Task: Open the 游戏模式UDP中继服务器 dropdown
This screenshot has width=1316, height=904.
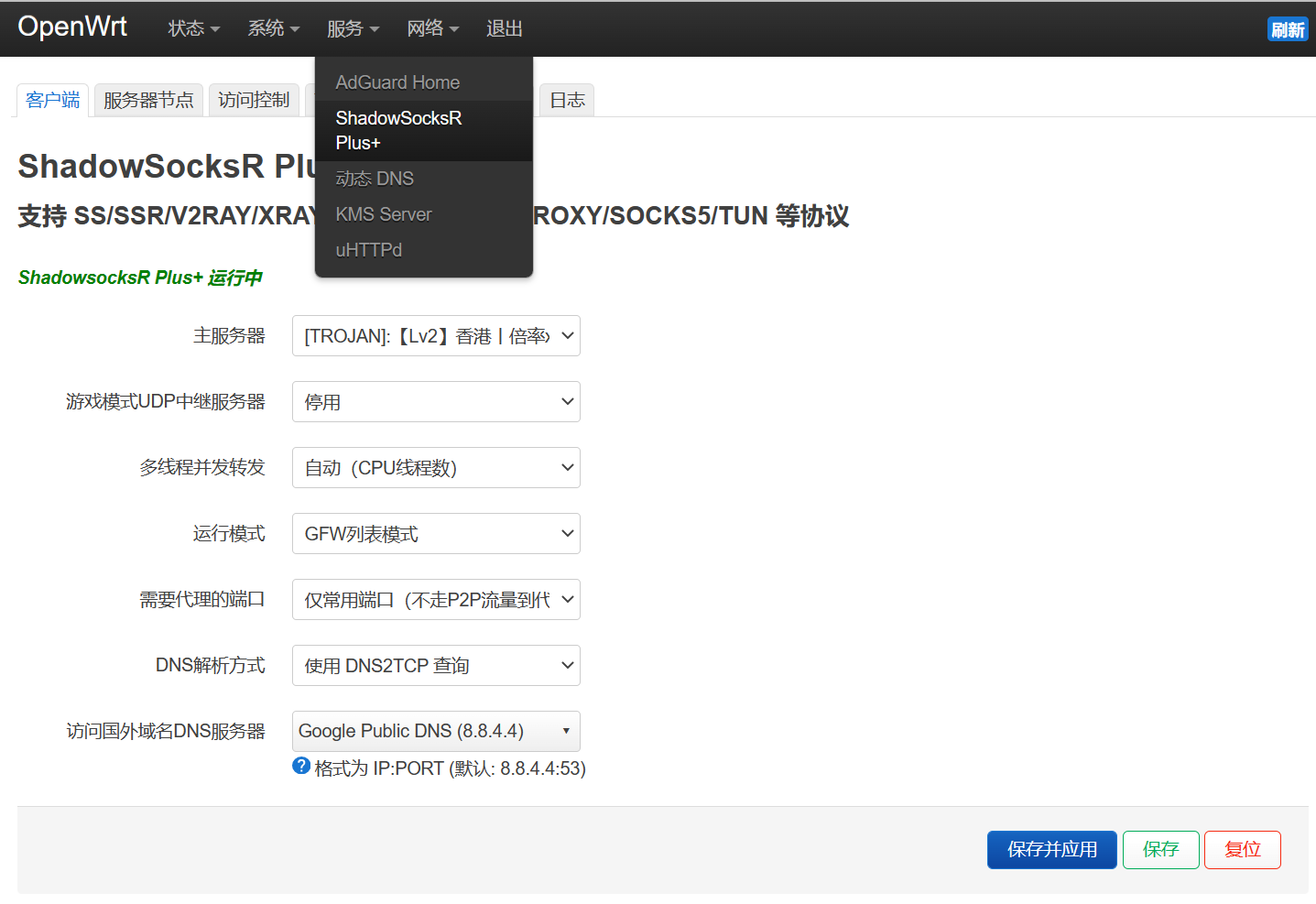Action: point(436,401)
